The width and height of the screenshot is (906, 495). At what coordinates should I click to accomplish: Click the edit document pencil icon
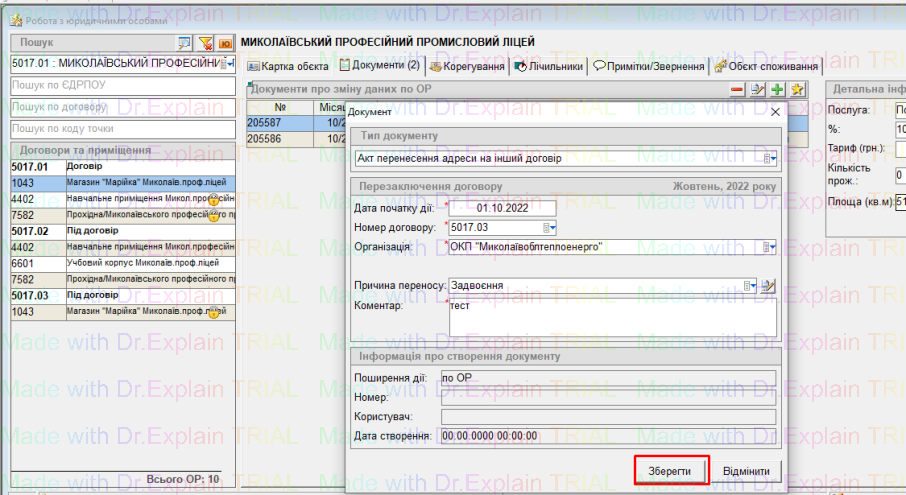[x=757, y=90]
